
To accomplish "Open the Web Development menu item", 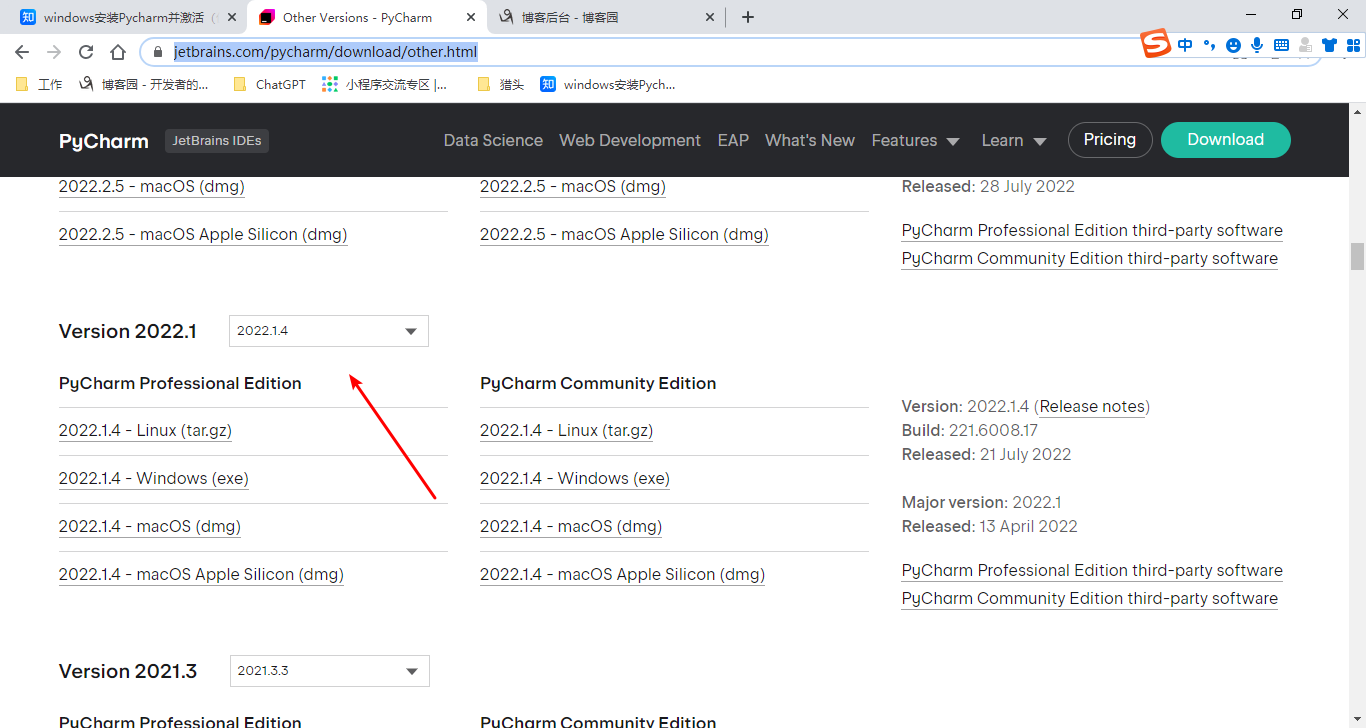I will point(630,140).
